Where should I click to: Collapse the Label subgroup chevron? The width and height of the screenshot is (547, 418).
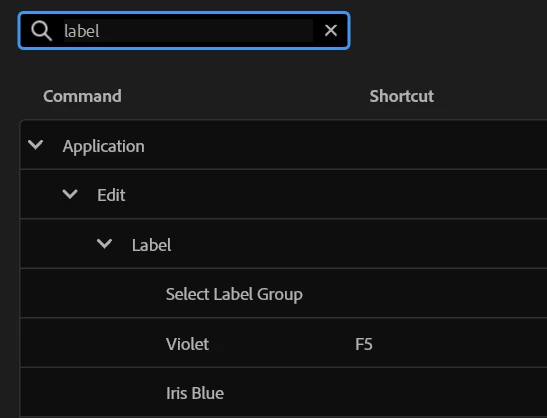point(104,244)
